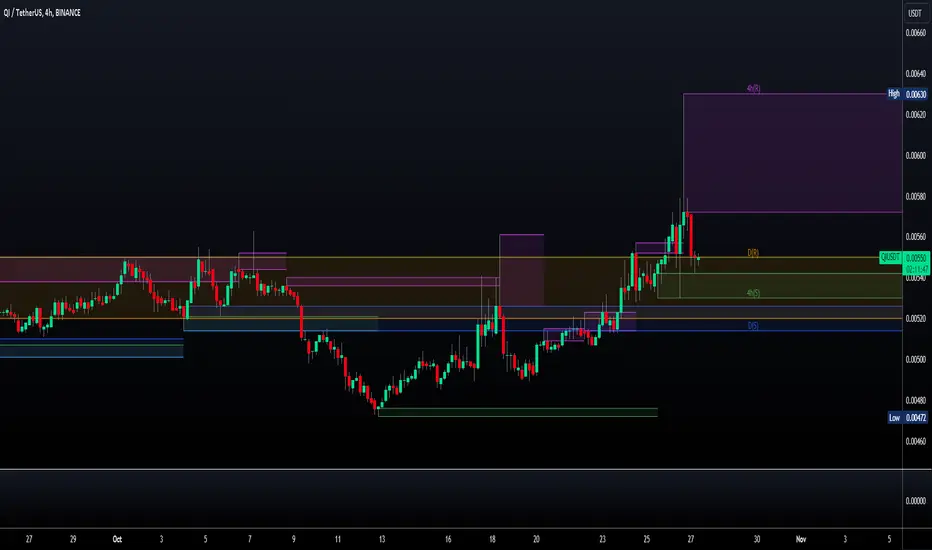Click 0.00460 on the price axis
932x550 pixels.
click(915, 441)
